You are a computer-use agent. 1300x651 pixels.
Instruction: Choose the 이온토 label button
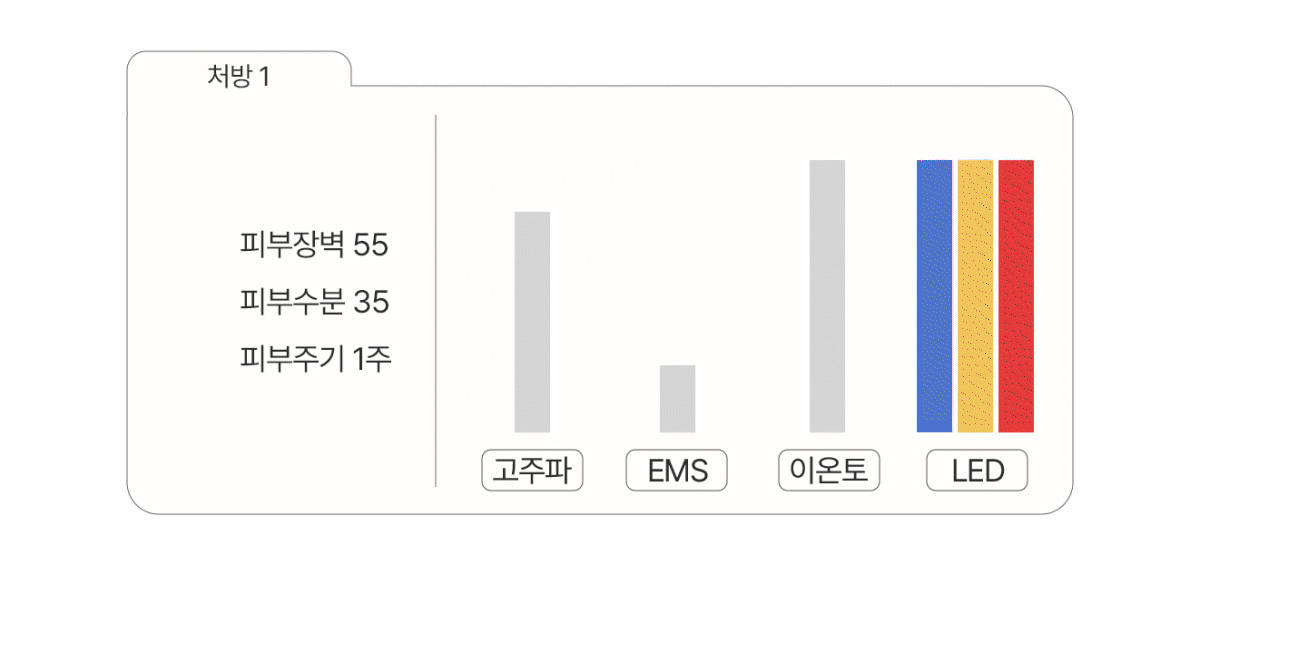pos(828,471)
